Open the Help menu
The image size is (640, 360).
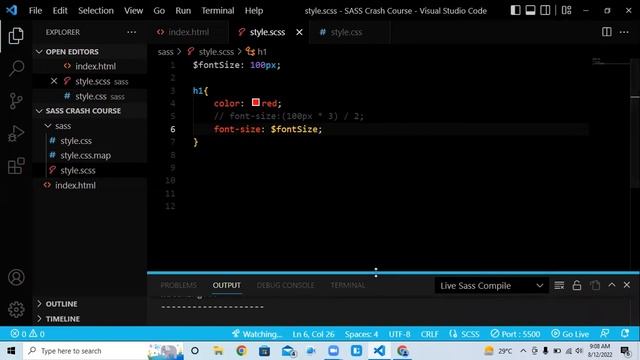point(254,11)
